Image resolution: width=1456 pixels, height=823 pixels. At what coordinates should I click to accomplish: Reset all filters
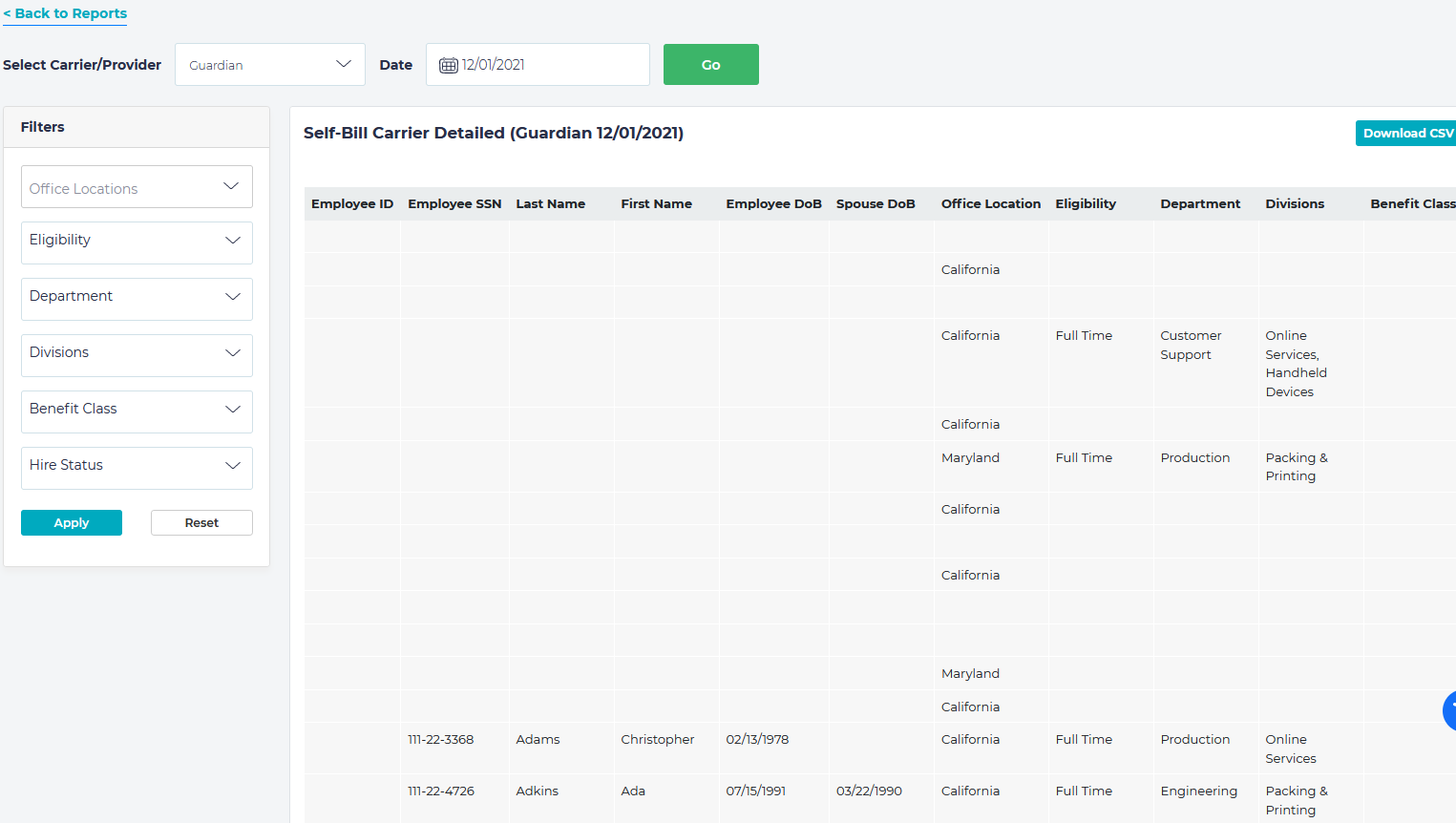tap(201, 523)
